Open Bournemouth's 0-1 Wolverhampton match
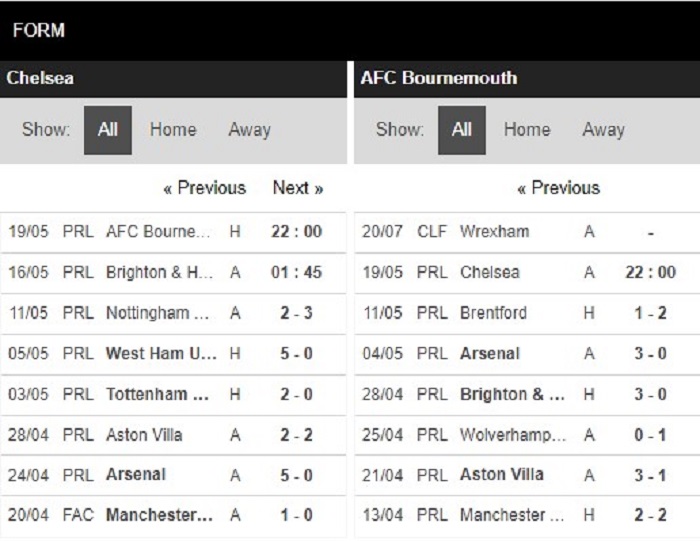This screenshot has width=700, height=541. pos(527,435)
